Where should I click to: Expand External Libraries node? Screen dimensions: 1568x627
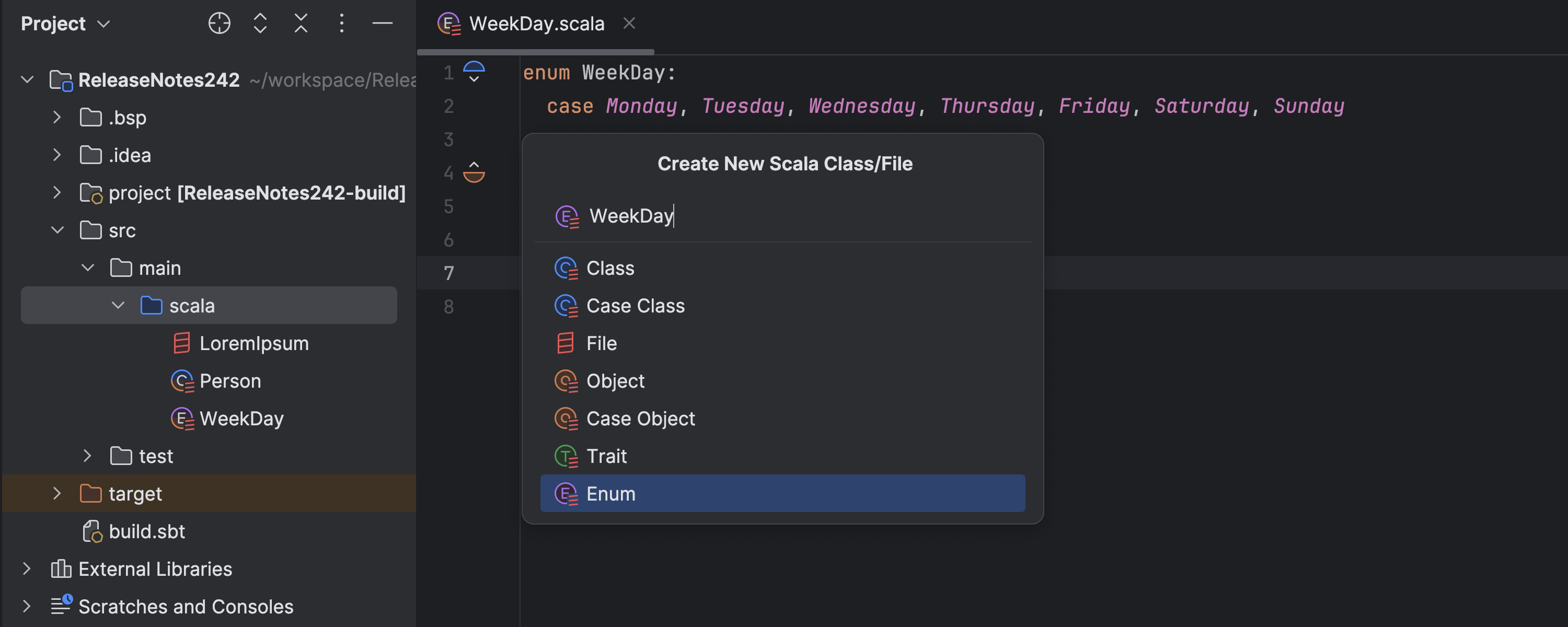click(27, 568)
